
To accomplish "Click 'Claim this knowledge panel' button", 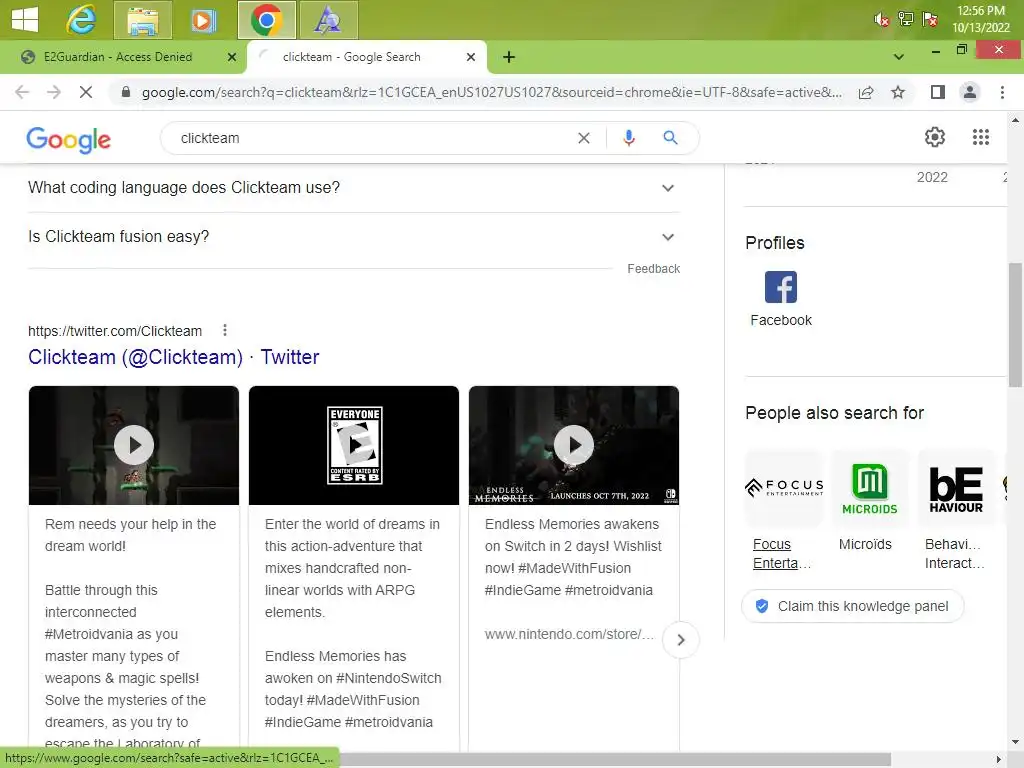I will [x=852, y=606].
